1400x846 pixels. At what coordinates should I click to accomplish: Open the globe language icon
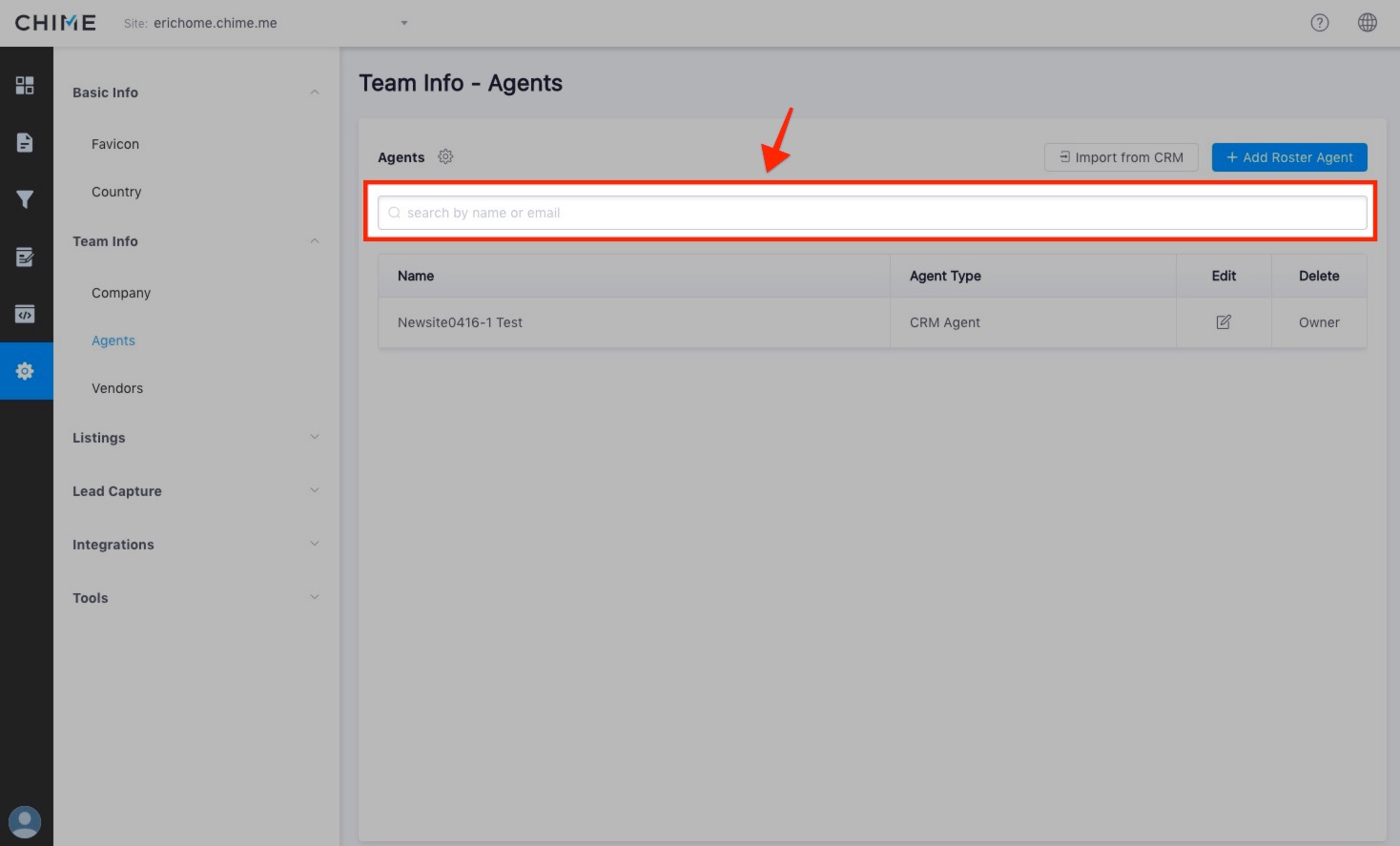point(1367,23)
